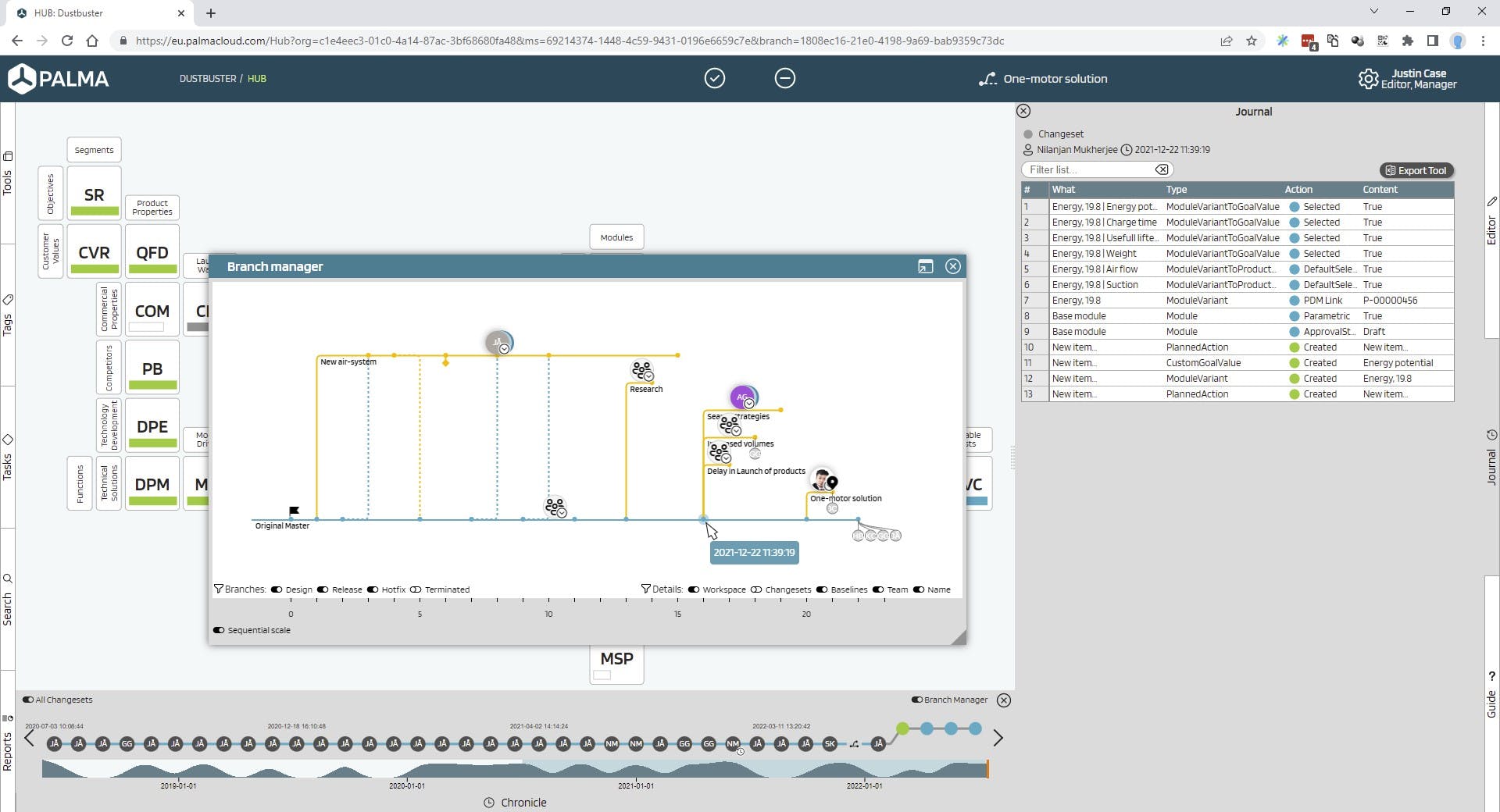Bookmark this page with the star icon
1500x812 pixels.
(1252, 41)
